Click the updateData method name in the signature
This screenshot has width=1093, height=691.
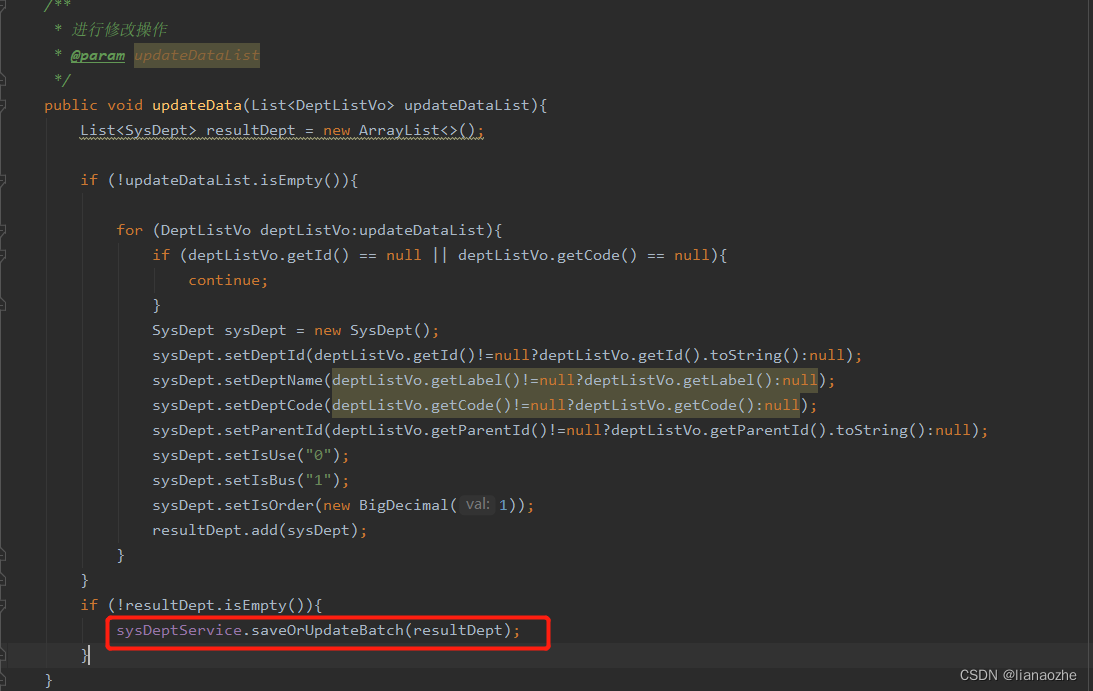(197, 105)
